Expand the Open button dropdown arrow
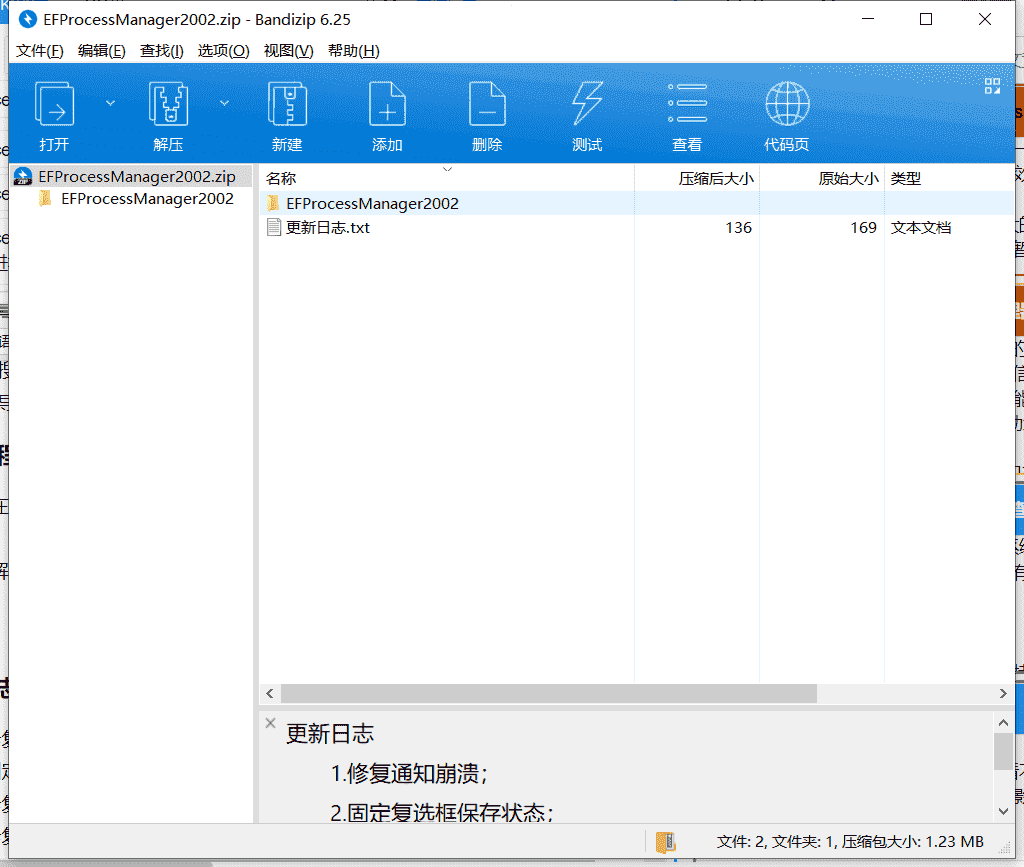 point(110,103)
